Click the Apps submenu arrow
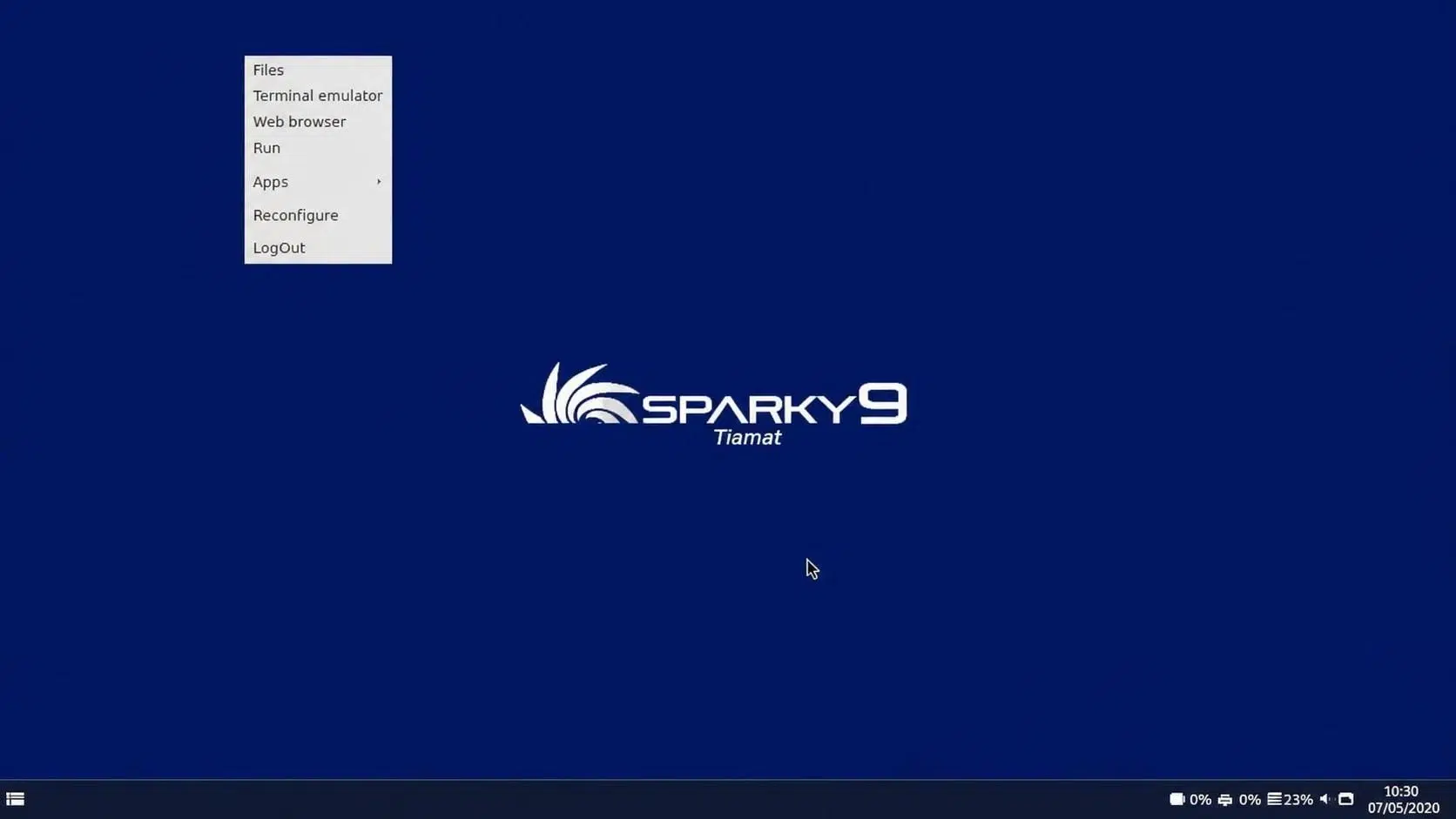Viewport: 1456px width, 819px height. pos(379,182)
